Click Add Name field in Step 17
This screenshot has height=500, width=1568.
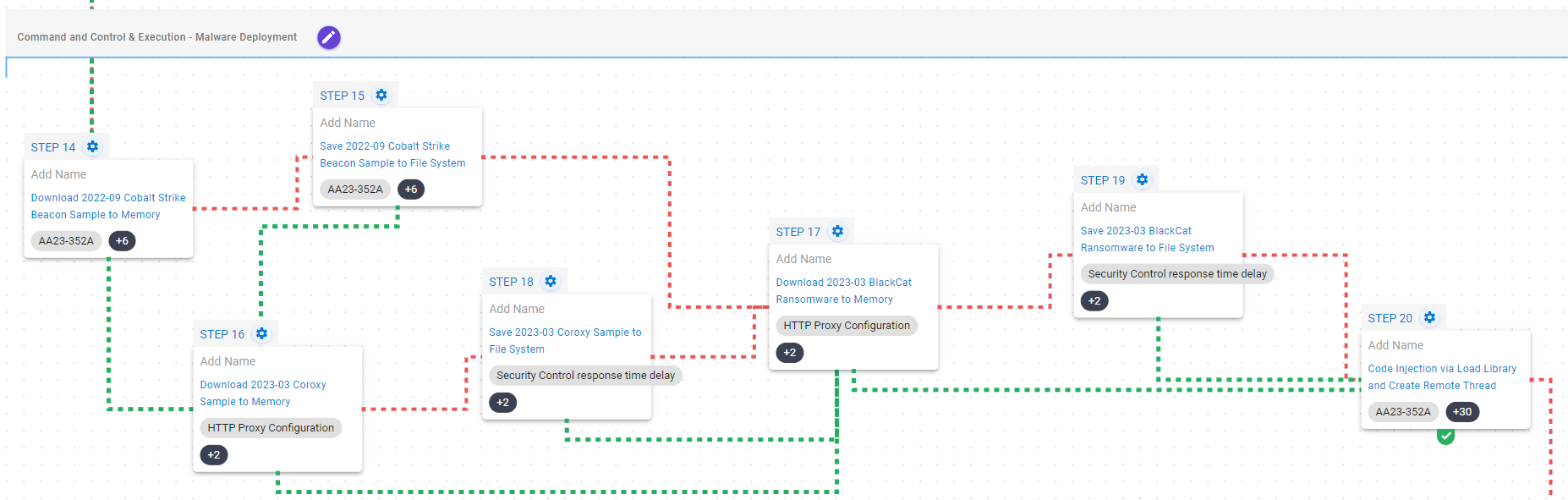point(803,259)
